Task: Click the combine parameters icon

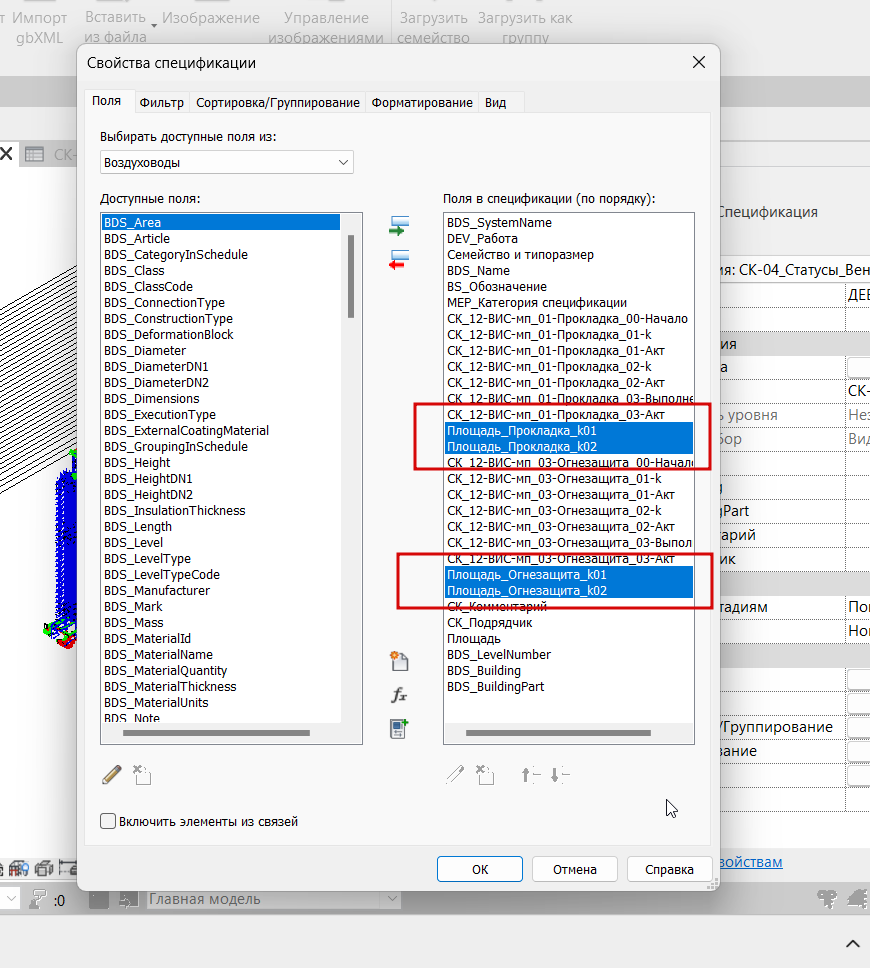Action: (399, 728)
